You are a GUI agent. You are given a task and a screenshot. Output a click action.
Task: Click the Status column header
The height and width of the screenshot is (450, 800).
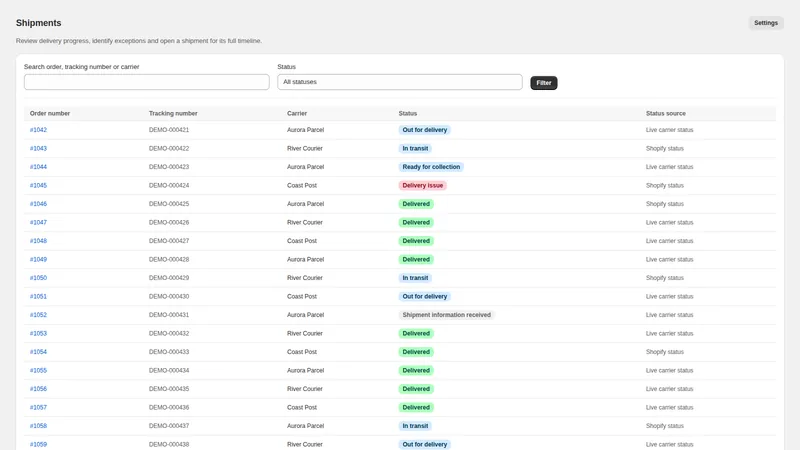click(x=408, y=113)
